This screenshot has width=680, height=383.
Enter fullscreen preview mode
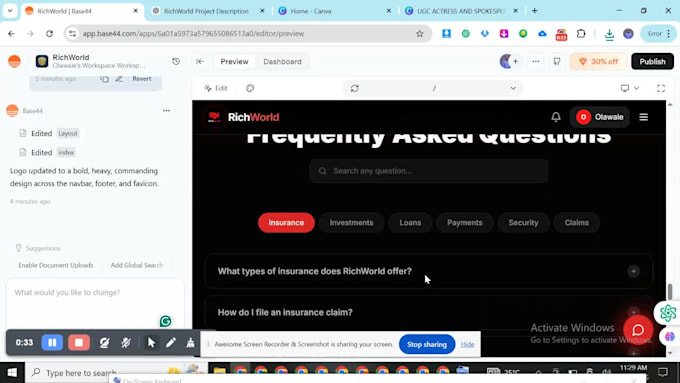pos(661,88)
